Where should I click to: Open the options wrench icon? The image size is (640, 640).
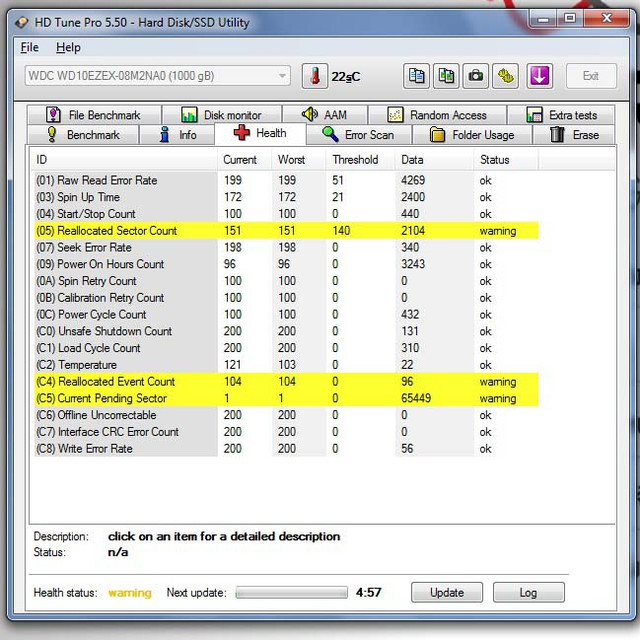tap(505, 76)
